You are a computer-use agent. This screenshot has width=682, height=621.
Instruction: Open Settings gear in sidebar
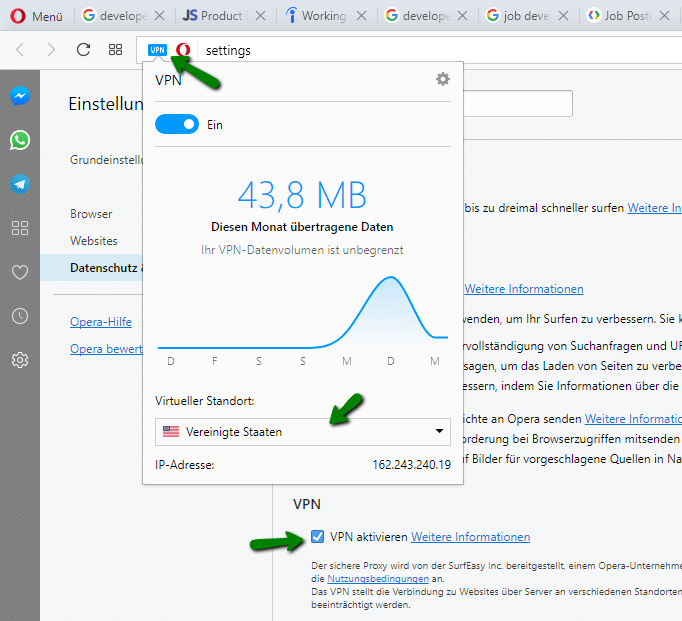tap(20, 360)
